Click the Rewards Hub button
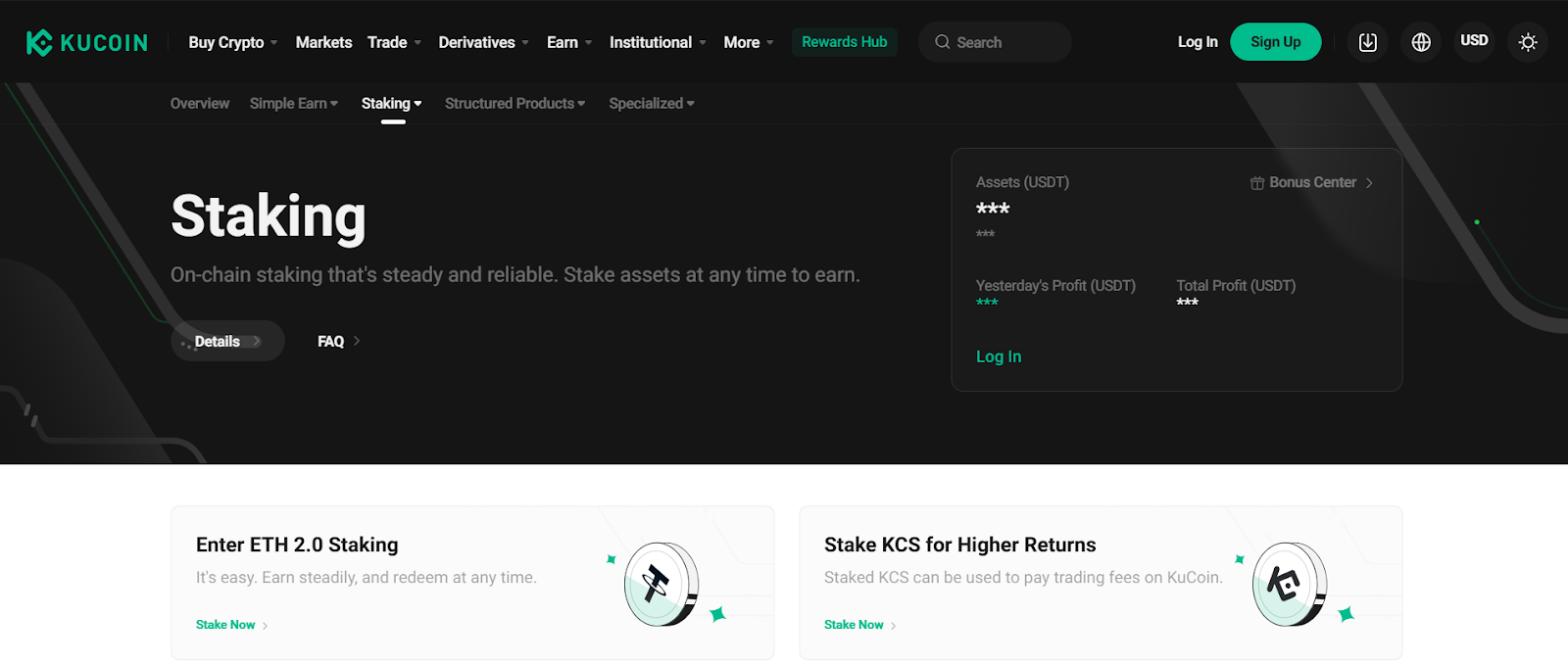Image resolution: width=1568 pixels, height=665 pixels. coord(844,42)
